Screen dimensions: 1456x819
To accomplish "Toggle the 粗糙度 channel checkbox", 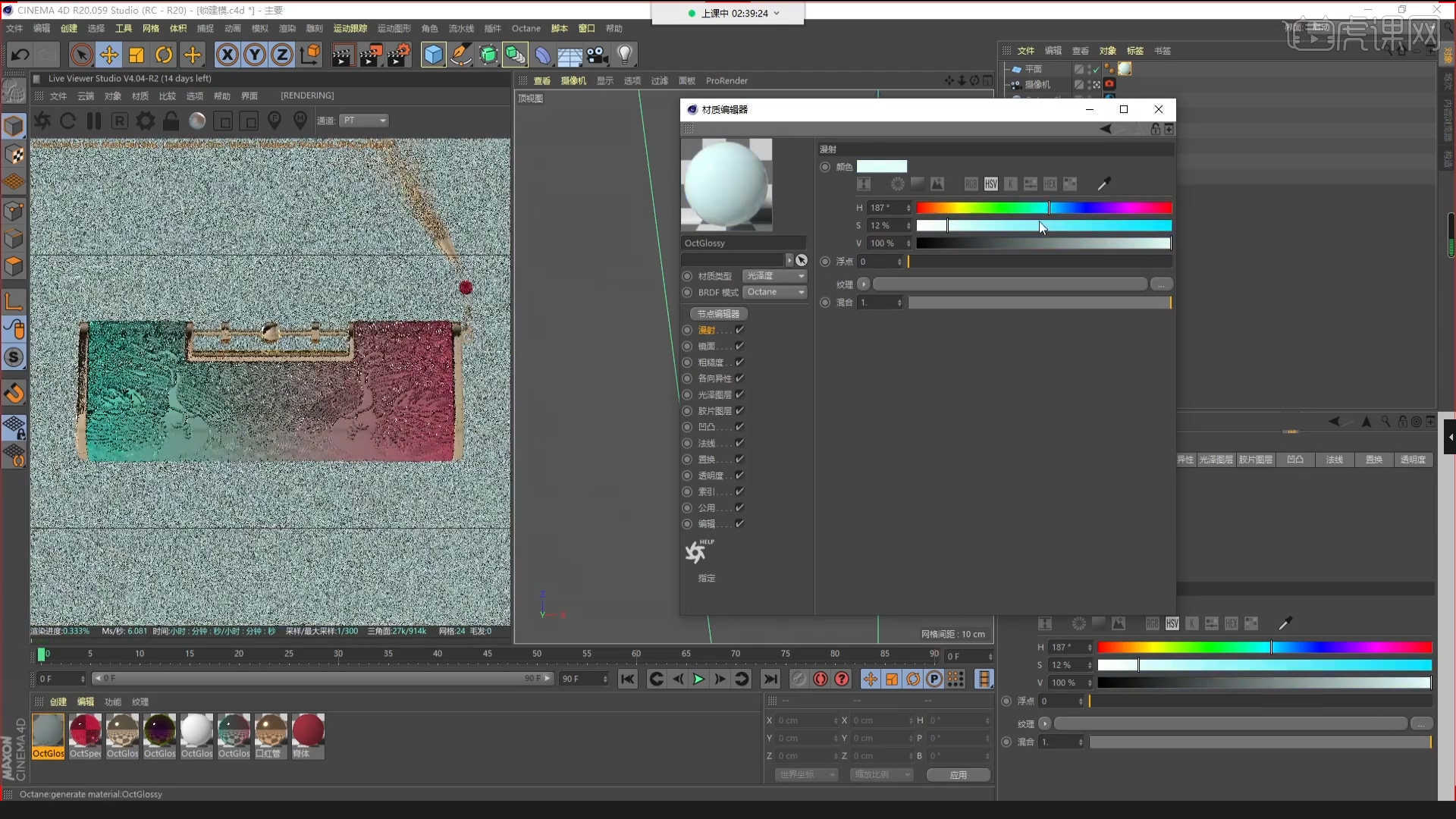I will [x=739, y=362].
